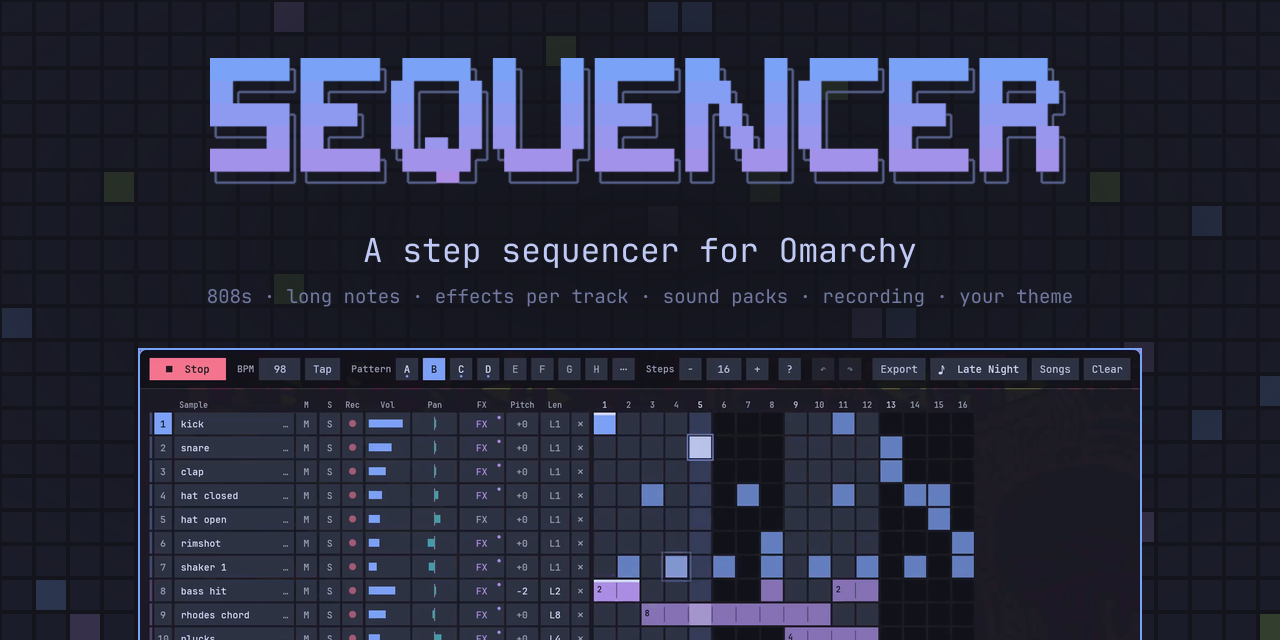Remove the kick track with its ×
1280x640 pixels.
coord(580,424)
